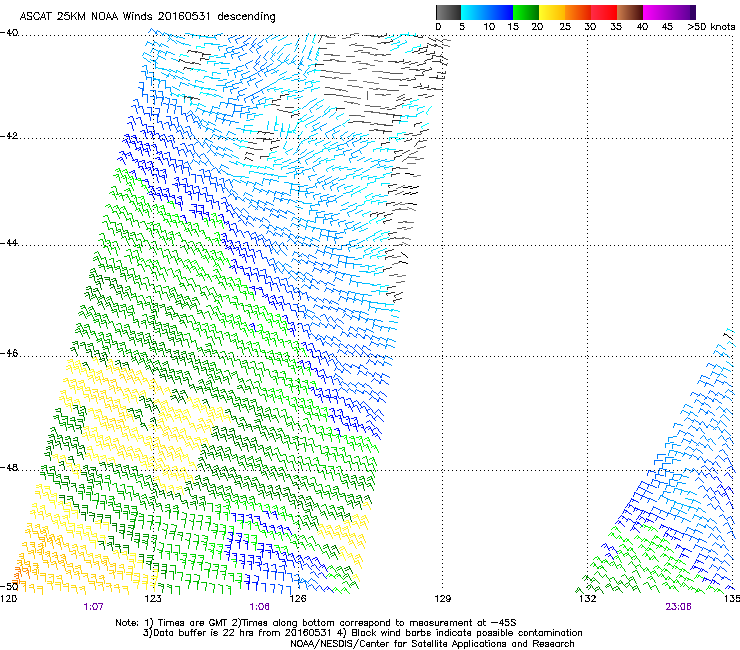This screenshot has width=740, height=650.
Task: Click the orange 25-30 knots color swatch
Action: pyautogui.click(x=578, y=12)
